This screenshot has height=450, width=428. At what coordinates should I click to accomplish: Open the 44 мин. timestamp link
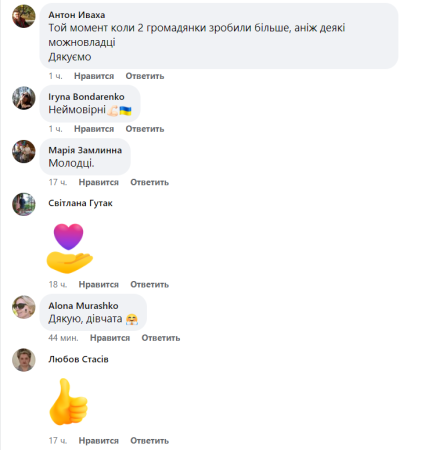click(x=63, y=338)
